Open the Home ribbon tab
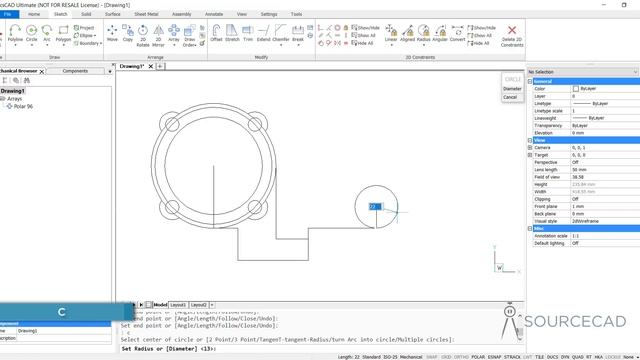 pyautogui.click(x=34, y=14)
